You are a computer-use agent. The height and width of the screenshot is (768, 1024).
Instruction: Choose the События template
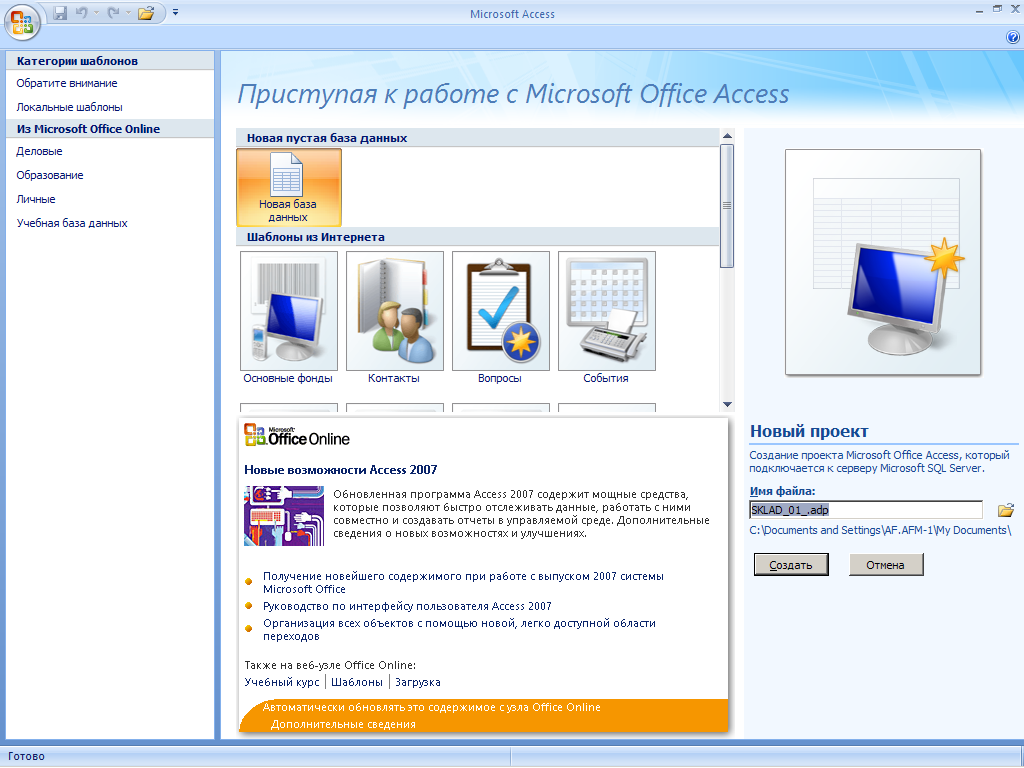pos(606,318)
